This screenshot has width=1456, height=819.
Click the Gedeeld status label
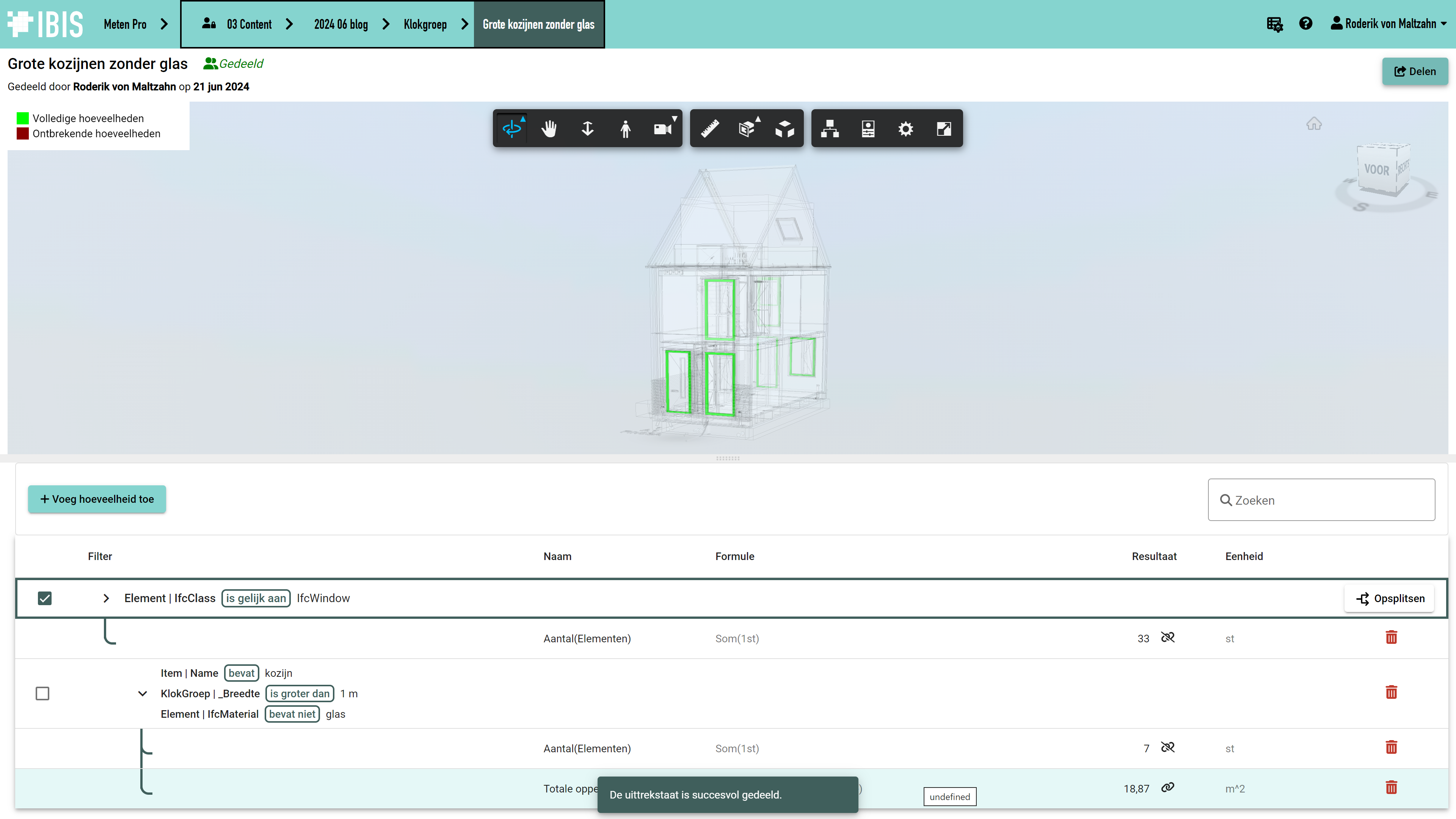[234, 63]
